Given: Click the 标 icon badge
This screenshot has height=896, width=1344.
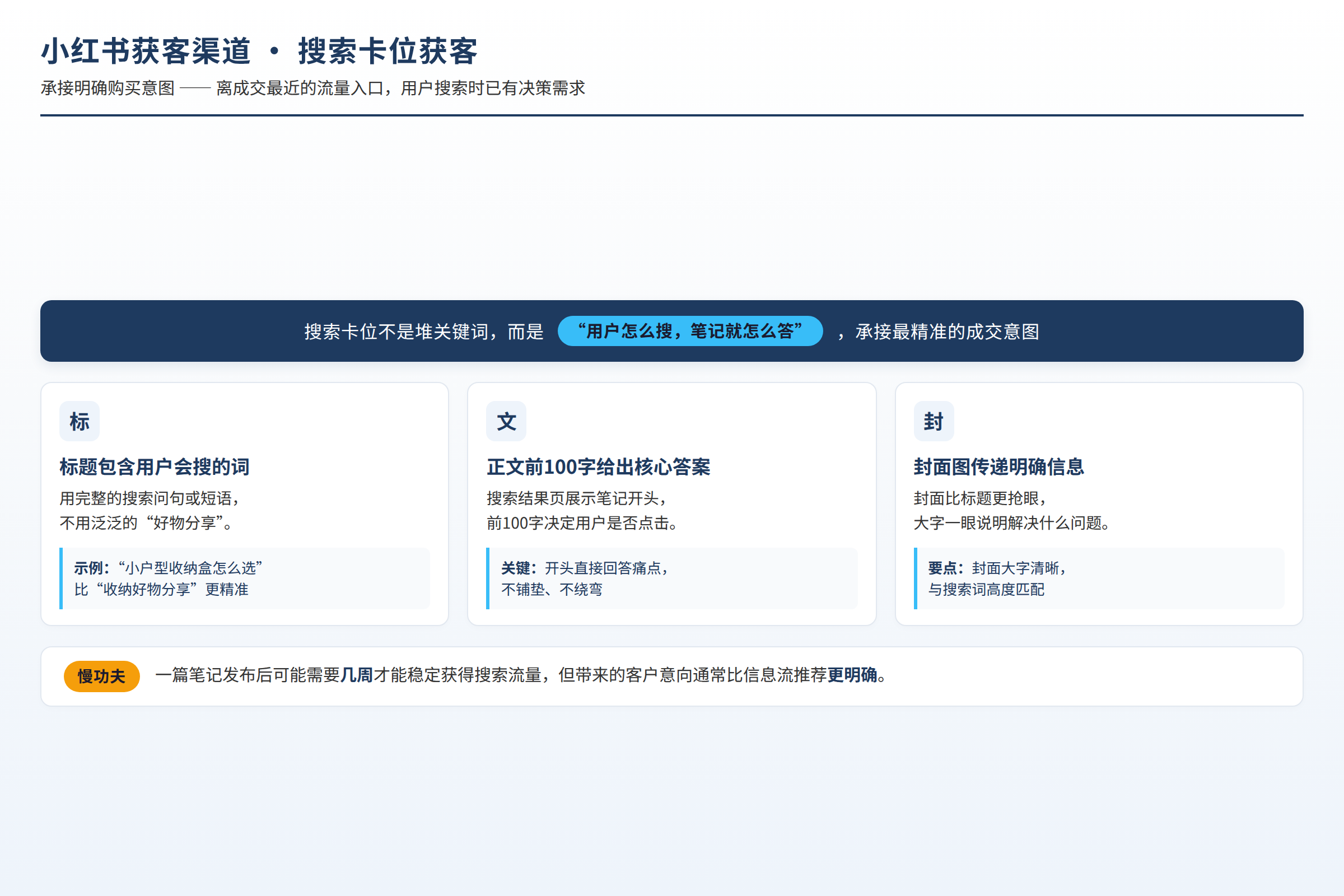Looking at the screenshot, I should coord(80,421).
